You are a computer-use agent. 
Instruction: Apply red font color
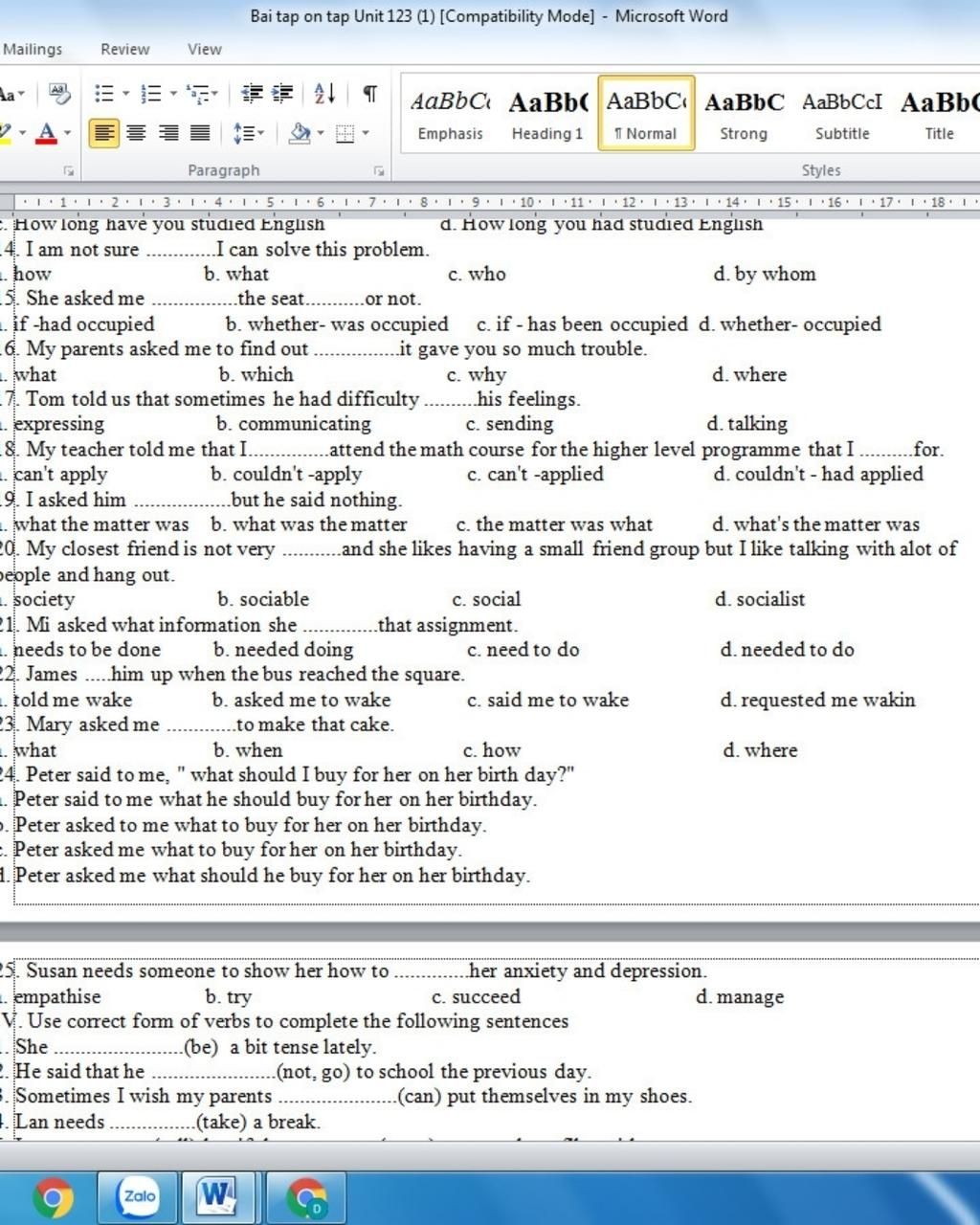46,133
